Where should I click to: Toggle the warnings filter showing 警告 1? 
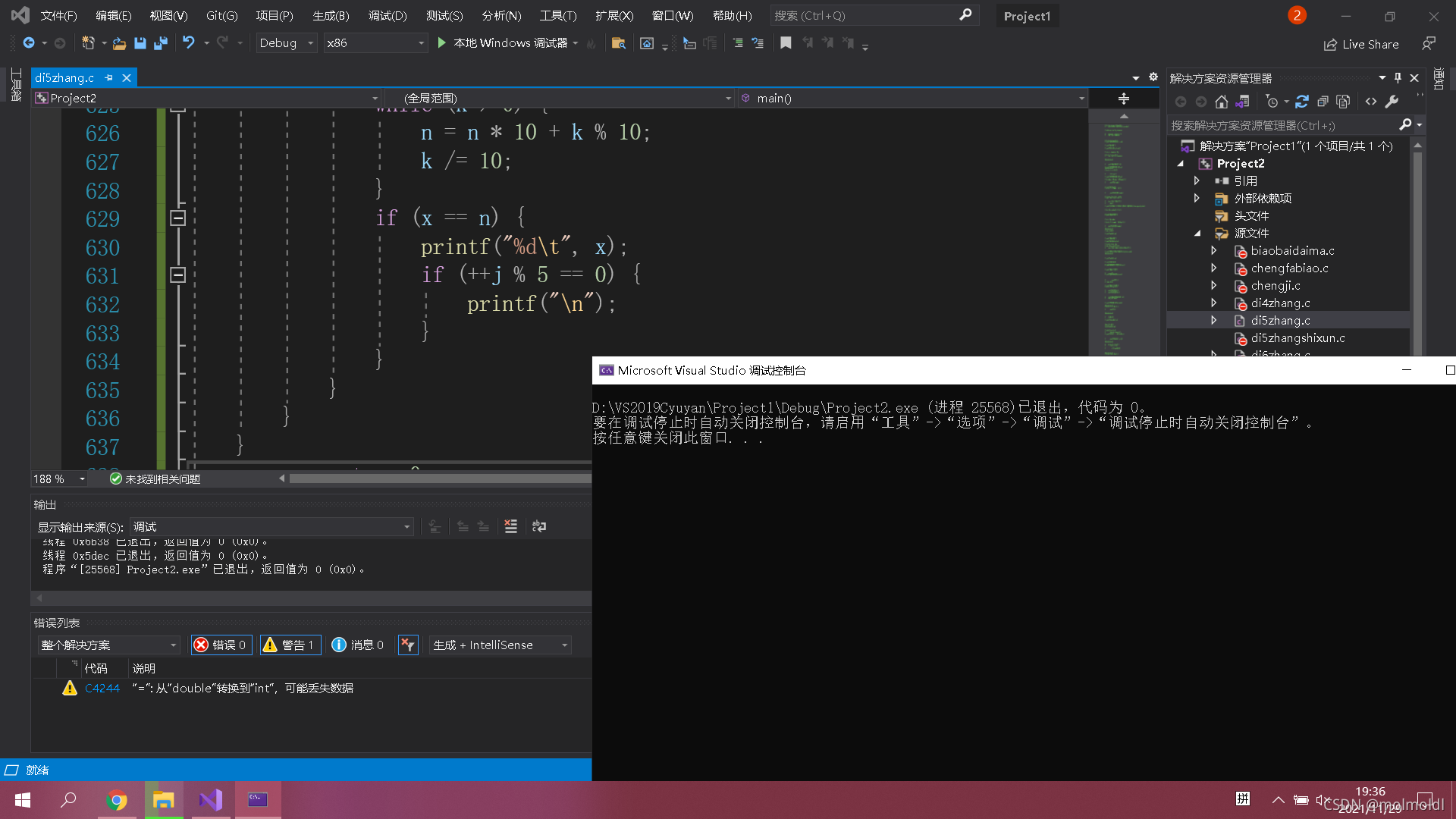(290, 645)
